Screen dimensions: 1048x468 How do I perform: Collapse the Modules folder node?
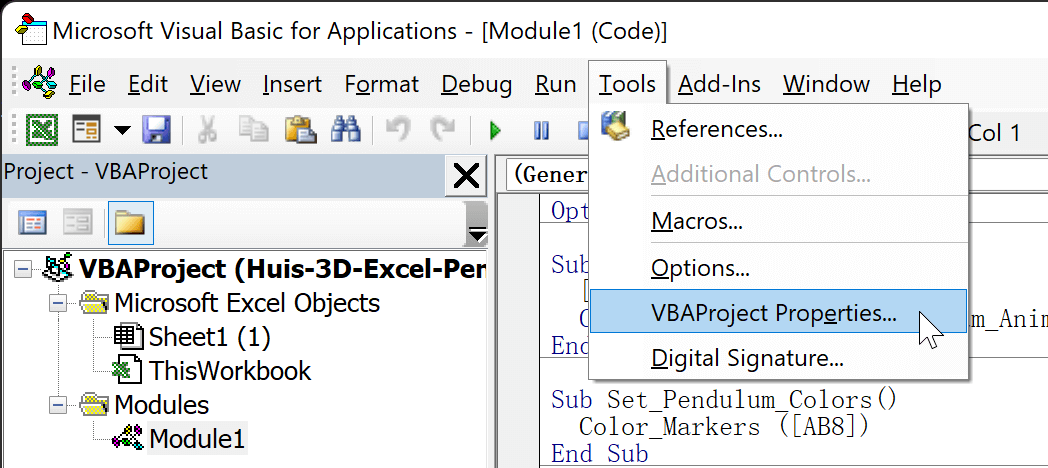point(58,405)
